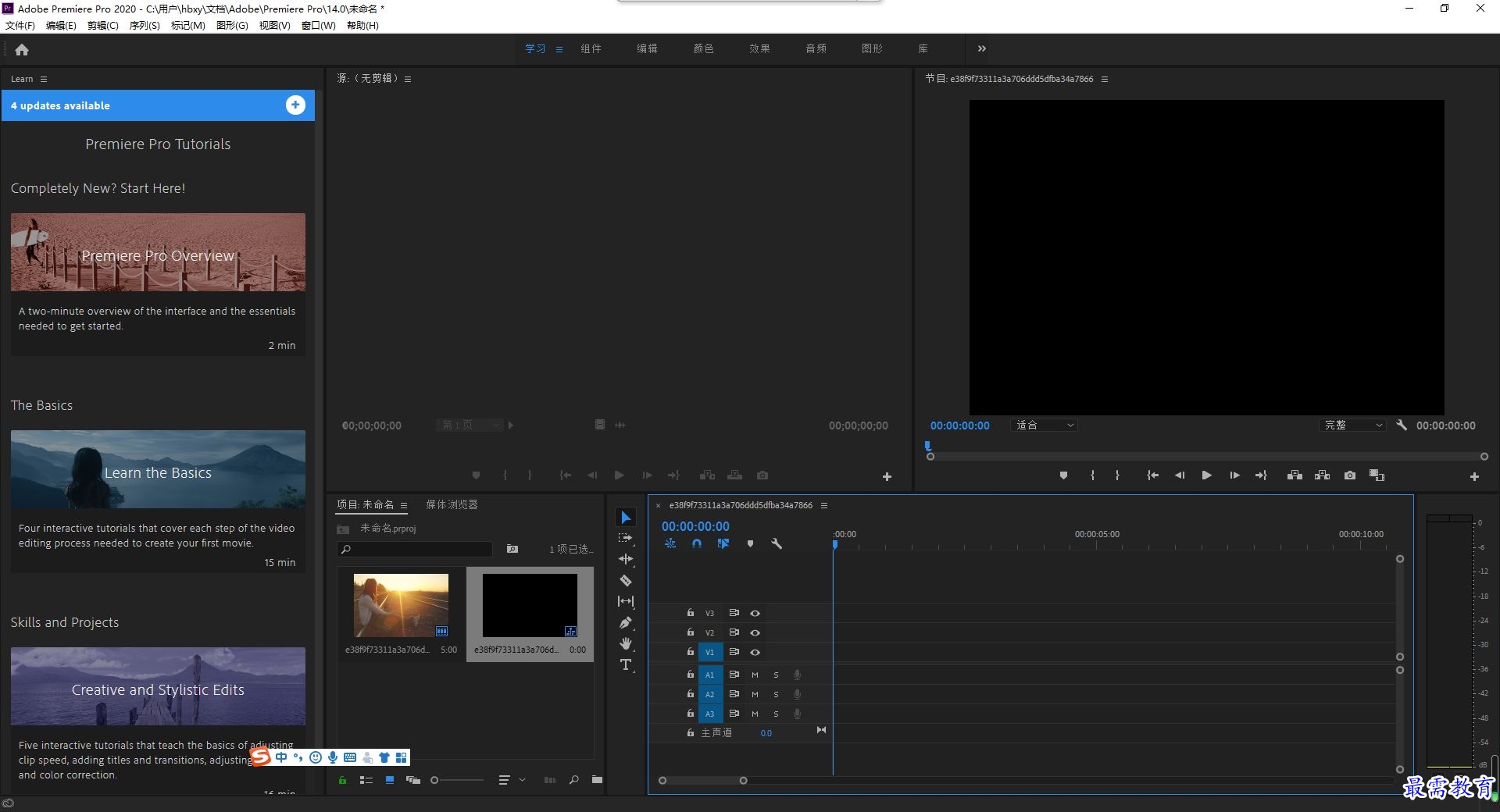The height and width of the screenshot is (812, 1500).
Task: Open program monitor settings wrench
Action: point(1402,425)
